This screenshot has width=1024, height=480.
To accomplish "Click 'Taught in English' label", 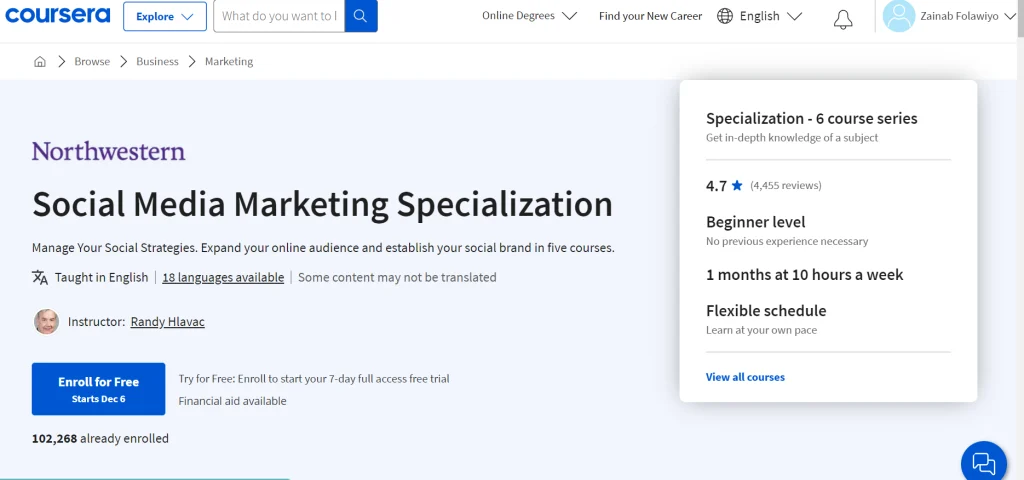I will (101, 278).
